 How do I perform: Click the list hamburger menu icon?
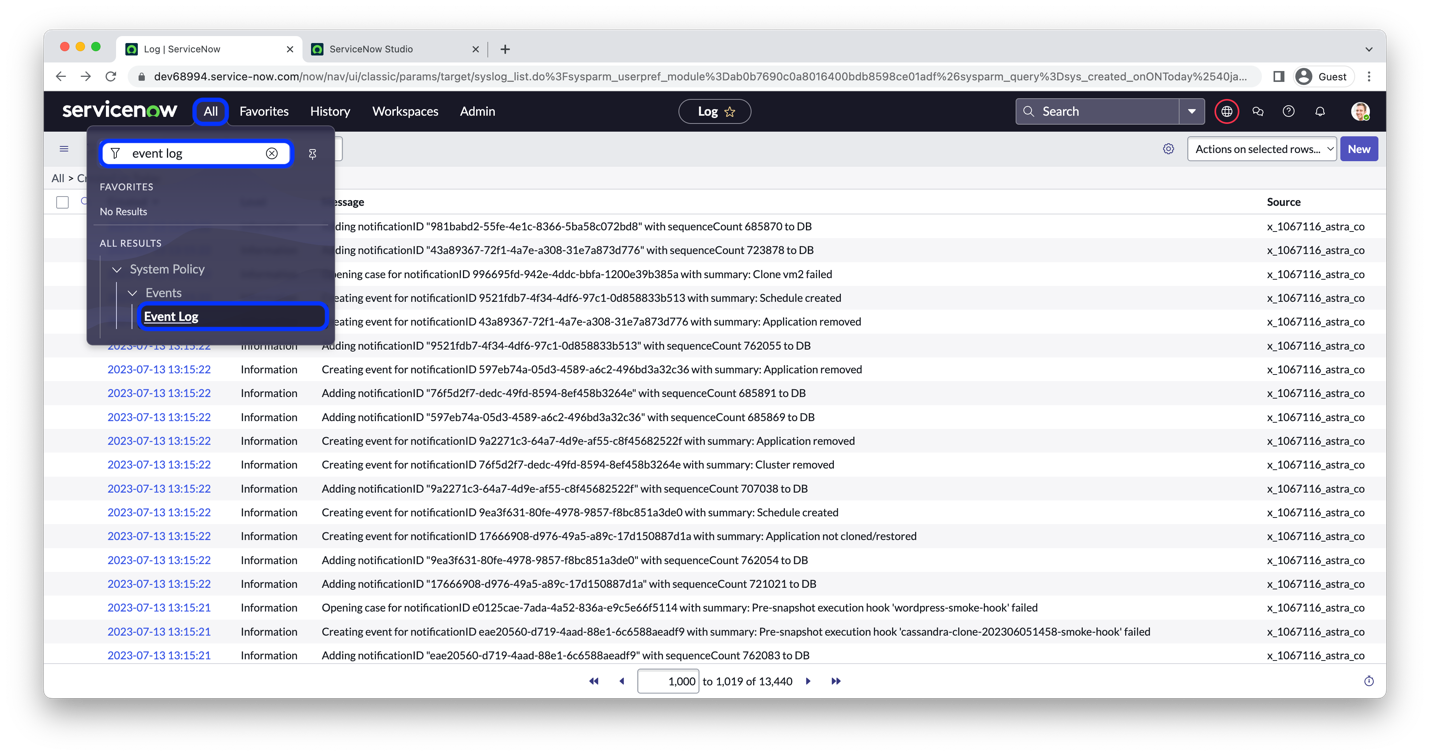[x=64, y=149]
